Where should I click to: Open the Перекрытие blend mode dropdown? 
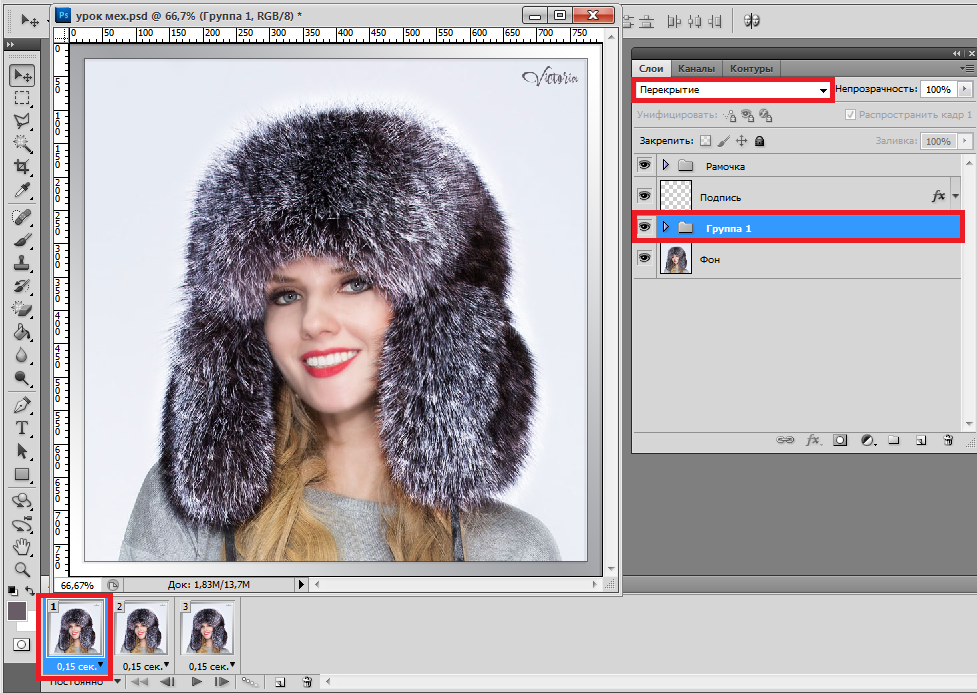point(733,90)
